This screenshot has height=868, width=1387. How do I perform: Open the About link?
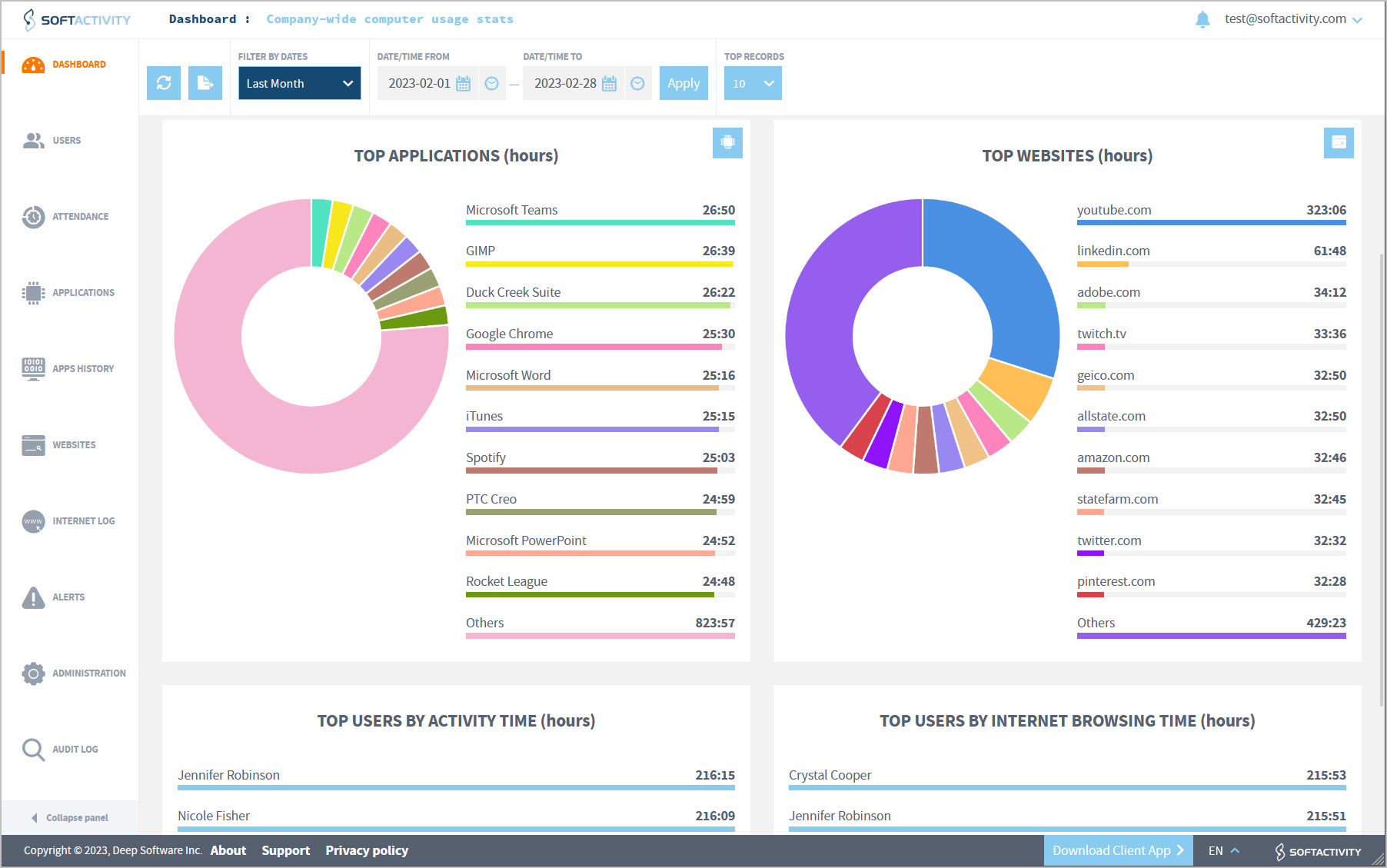228,850
